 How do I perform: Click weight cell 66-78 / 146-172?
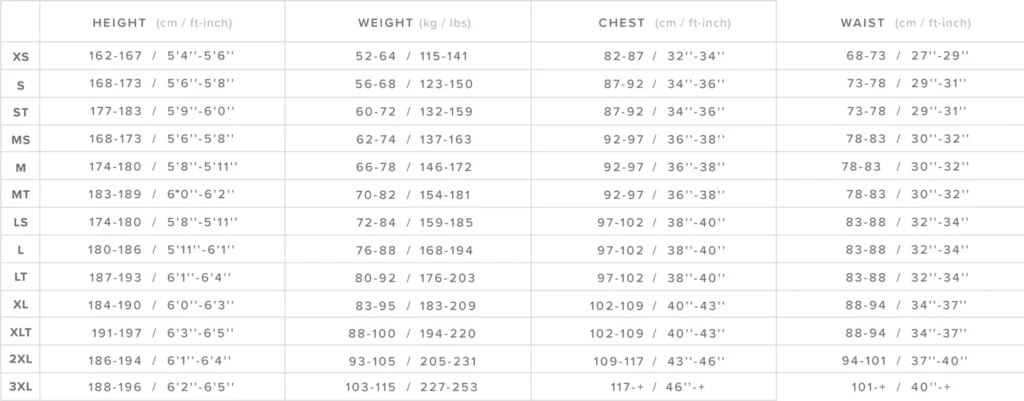[414, 167]
